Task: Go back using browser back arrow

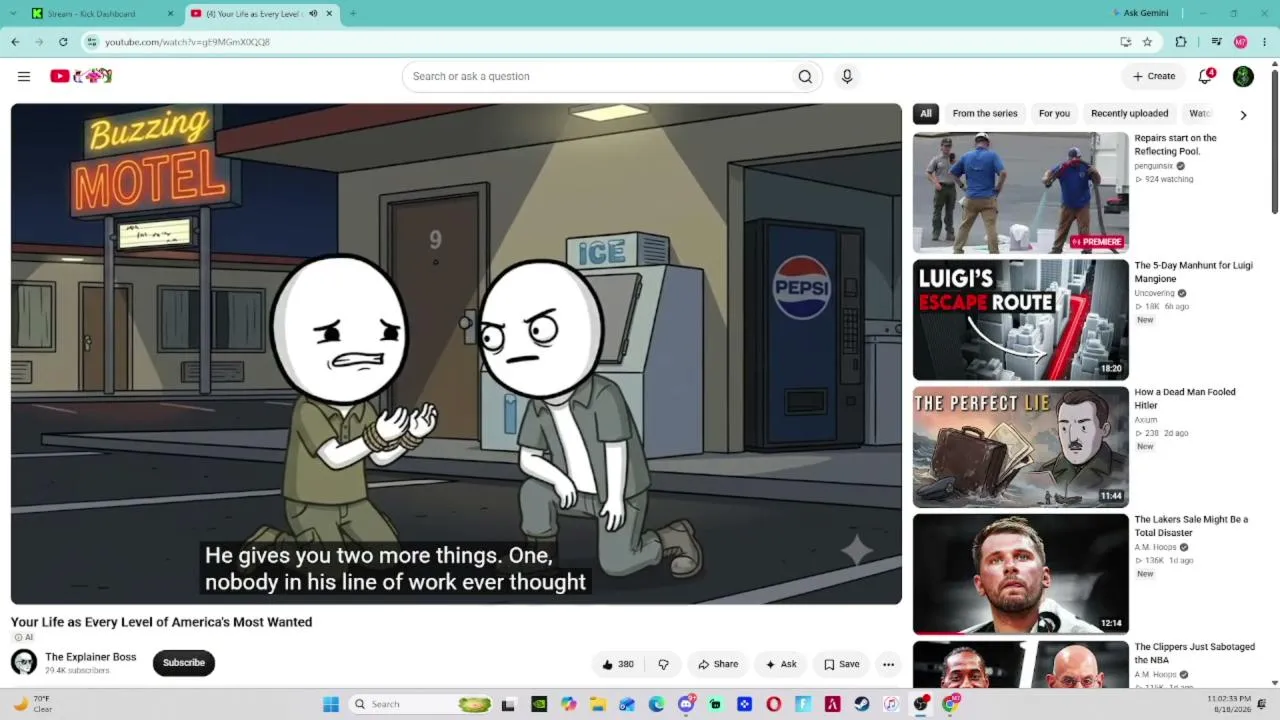Action: tap(15, 42)
